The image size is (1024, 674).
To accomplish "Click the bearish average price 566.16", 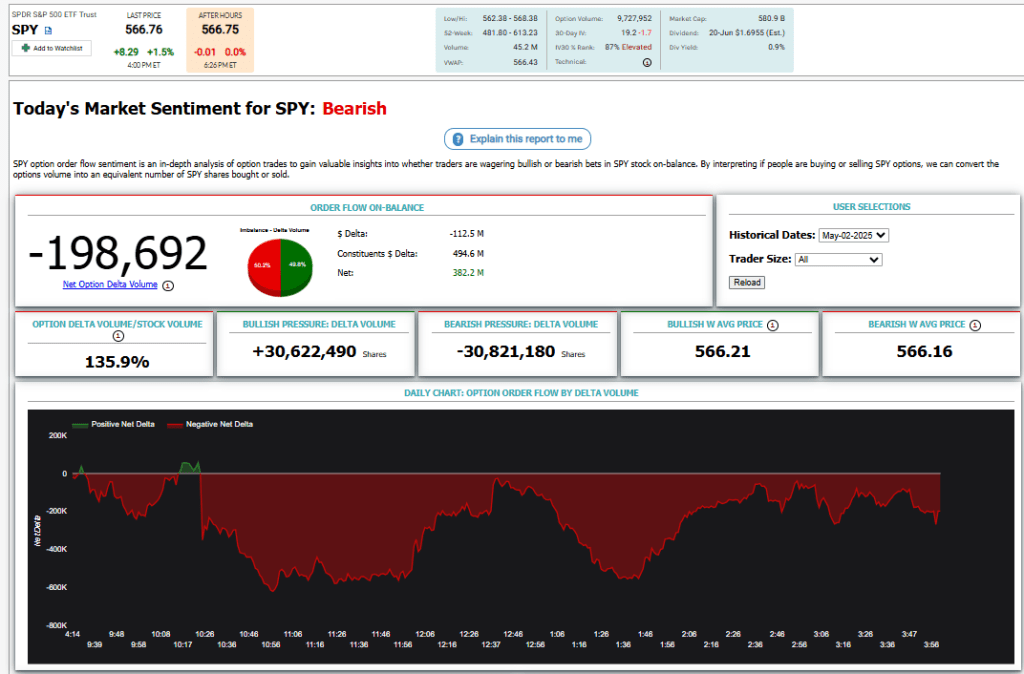I will 924,352.
